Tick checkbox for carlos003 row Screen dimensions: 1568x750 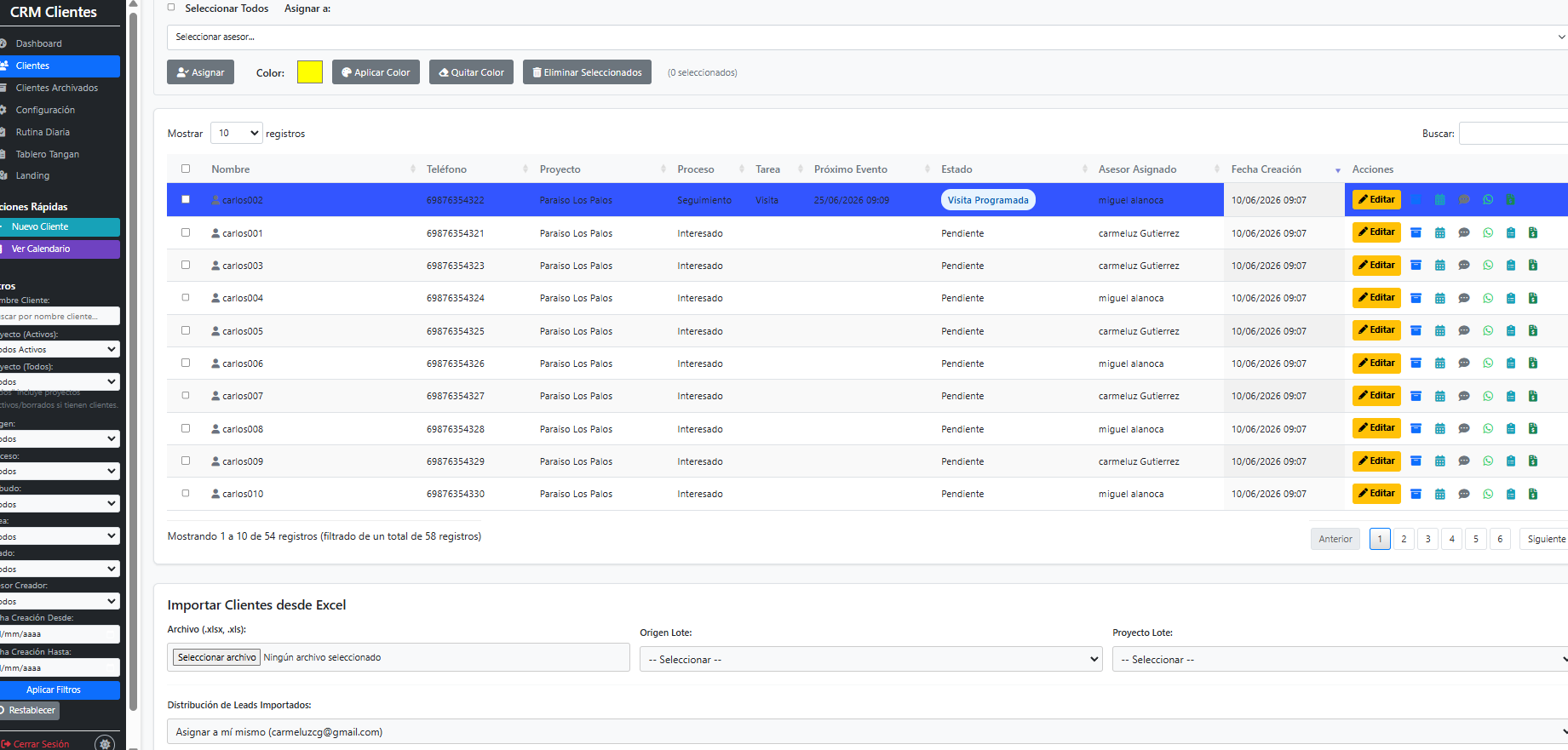(186, 265)
